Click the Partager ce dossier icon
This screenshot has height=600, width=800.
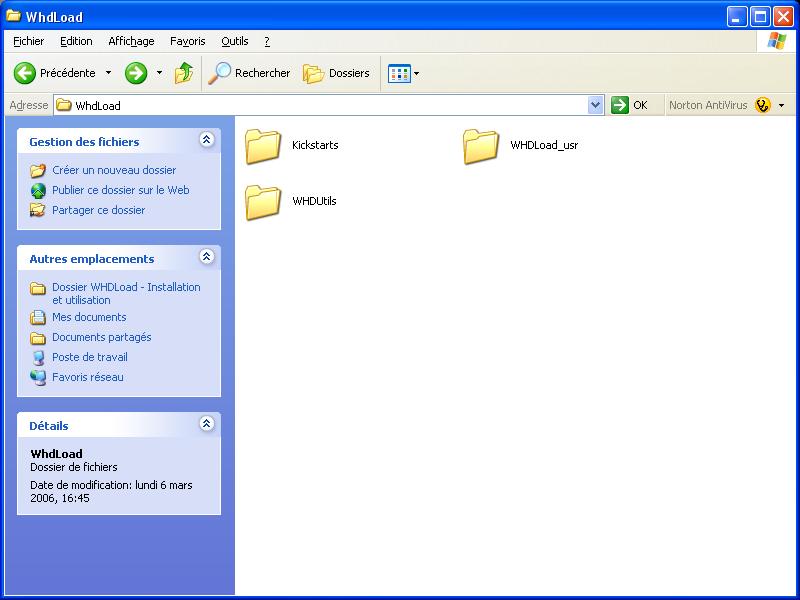(38, 210)
